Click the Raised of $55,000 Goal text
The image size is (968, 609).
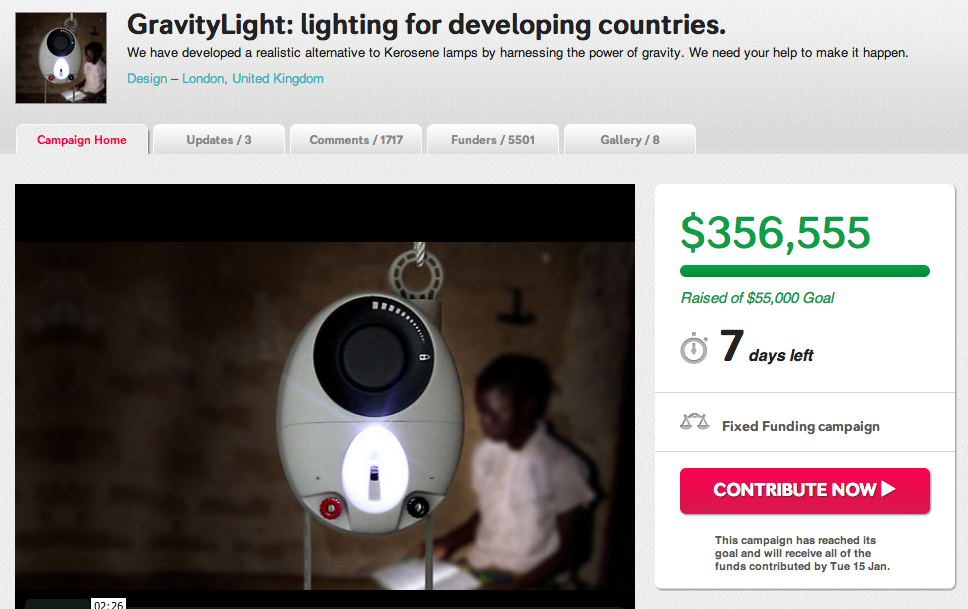tap(757, 298)
